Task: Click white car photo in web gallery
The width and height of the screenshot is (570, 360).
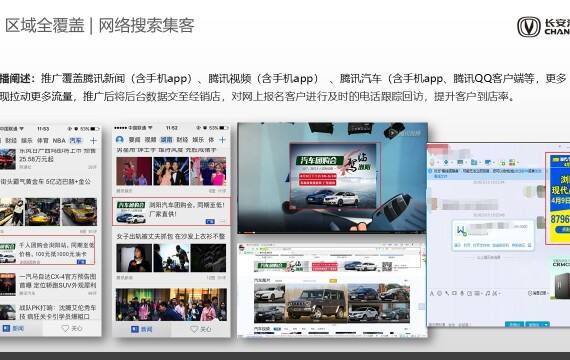Action: click(269, 293)
